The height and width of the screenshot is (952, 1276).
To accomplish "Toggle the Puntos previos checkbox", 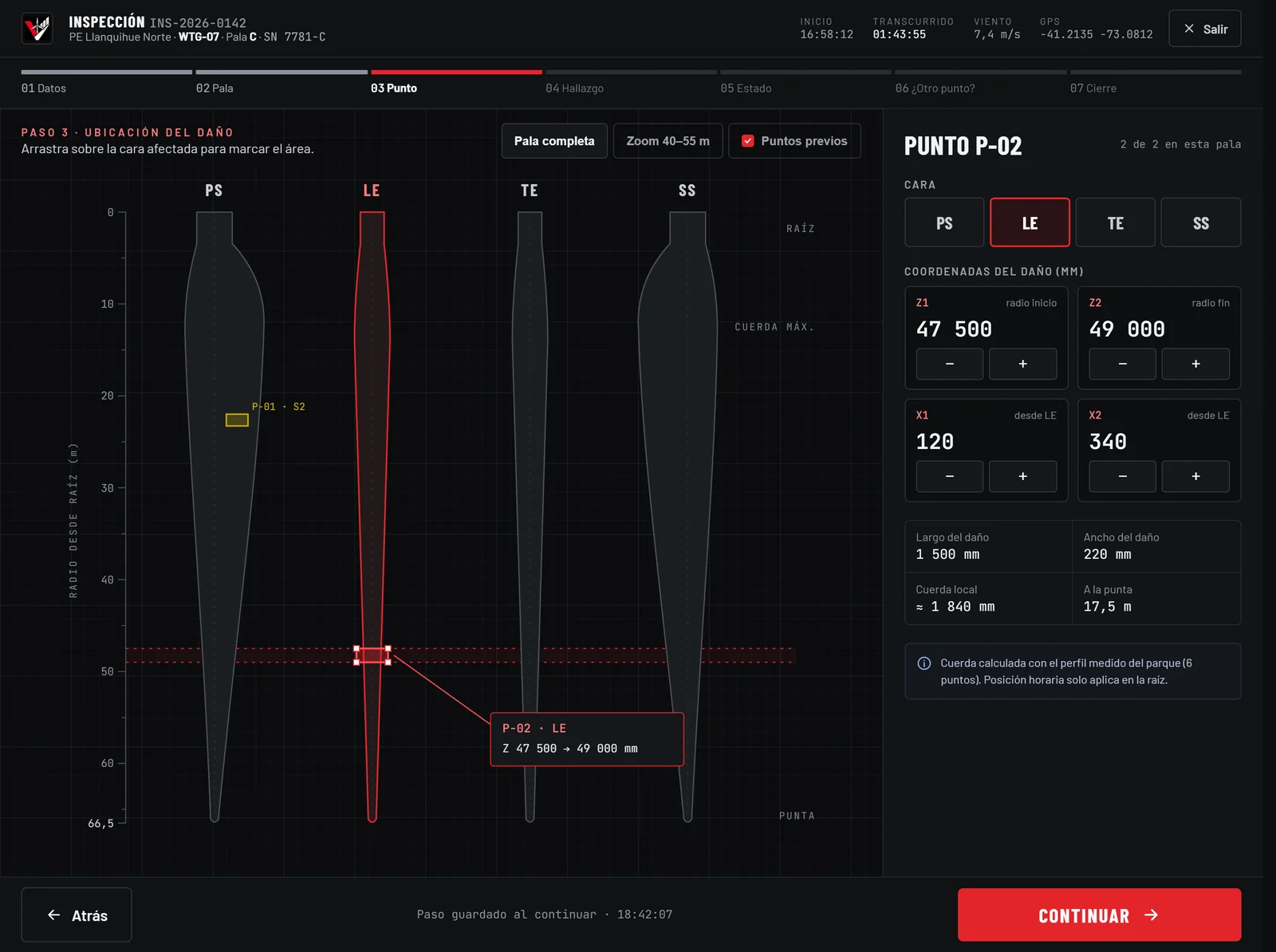I will coord(748,141).
